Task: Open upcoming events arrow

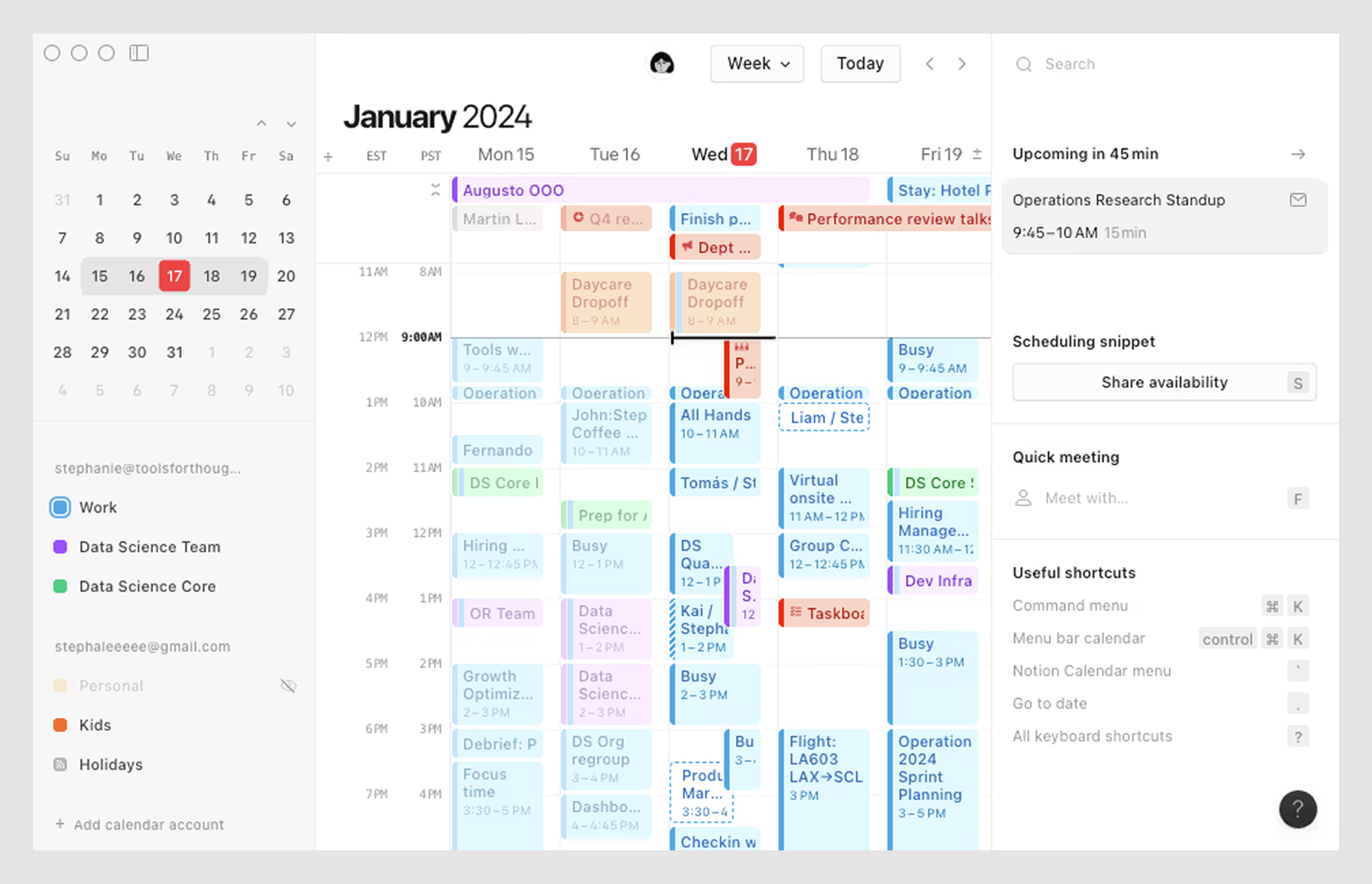Action: coord(1297,154)
